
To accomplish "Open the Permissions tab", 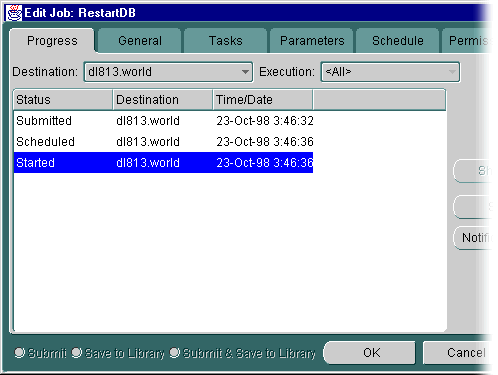I will coord(467,41).
